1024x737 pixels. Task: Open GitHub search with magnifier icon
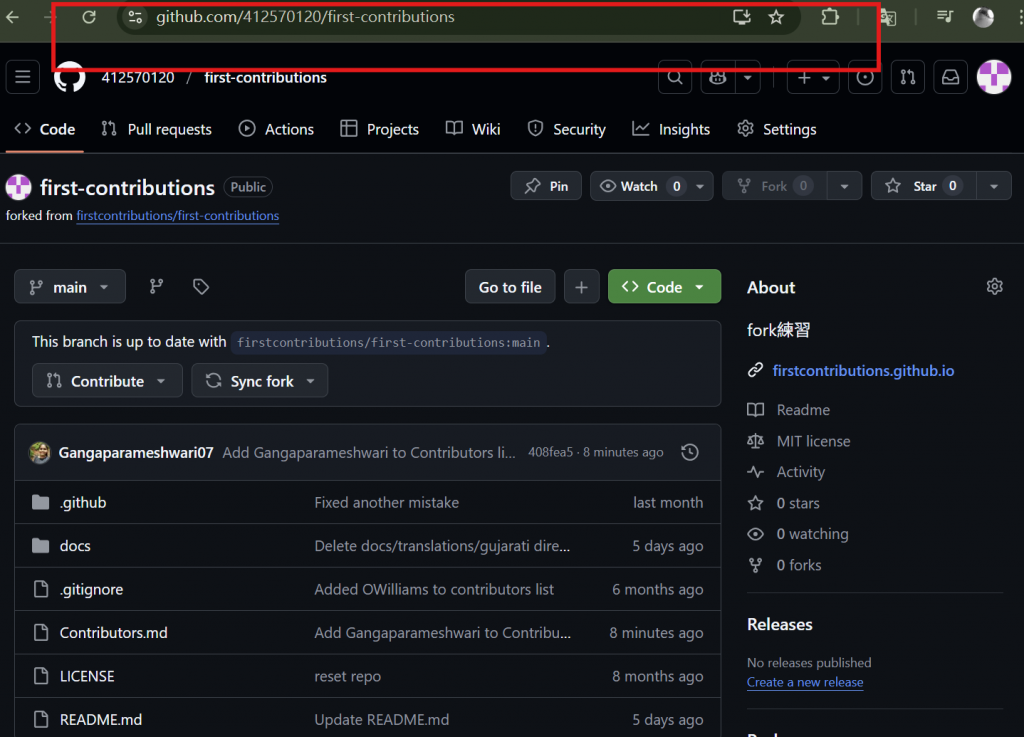[675, 78]
